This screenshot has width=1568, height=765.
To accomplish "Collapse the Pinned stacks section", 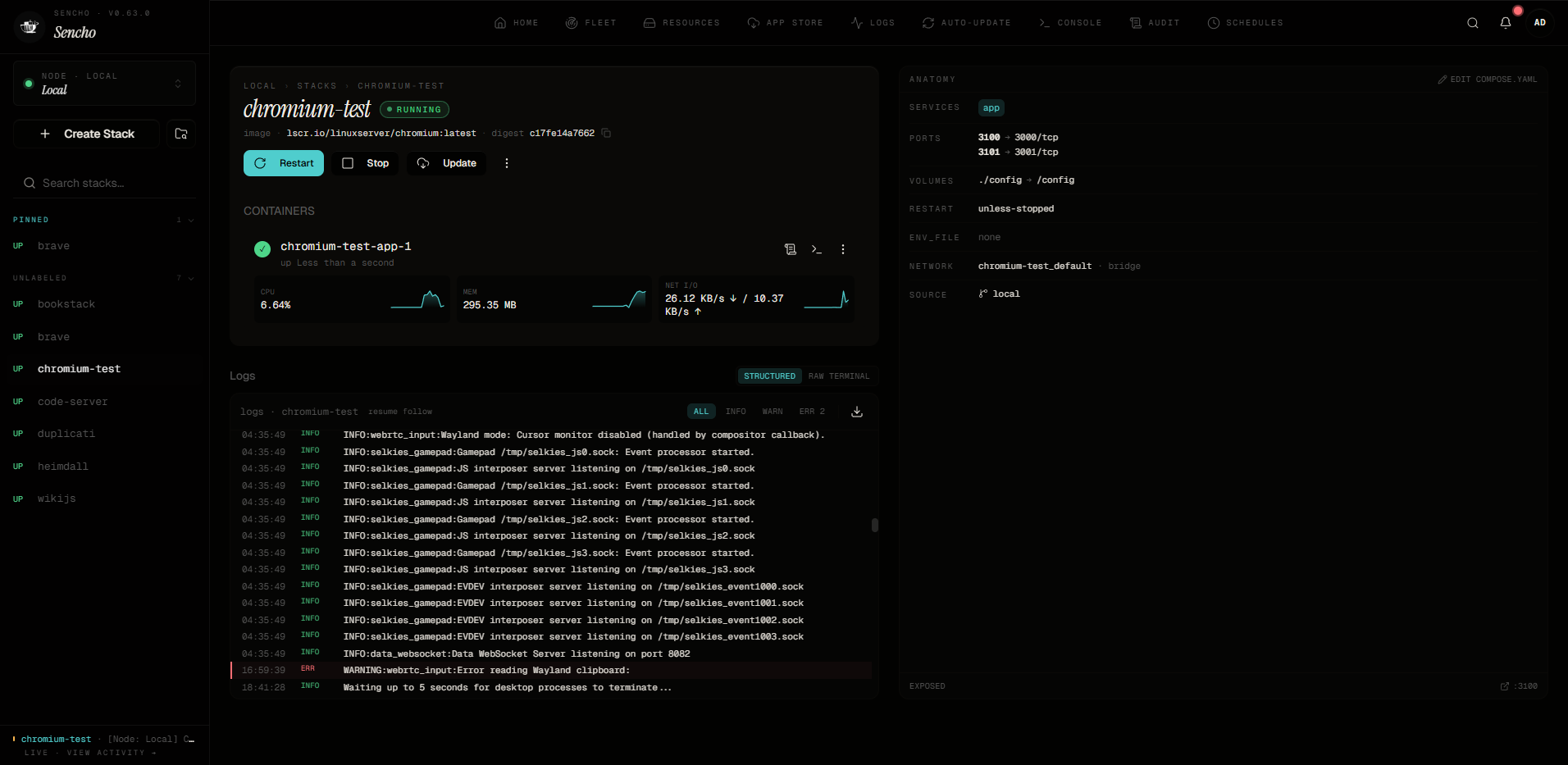I will [191, 220].
